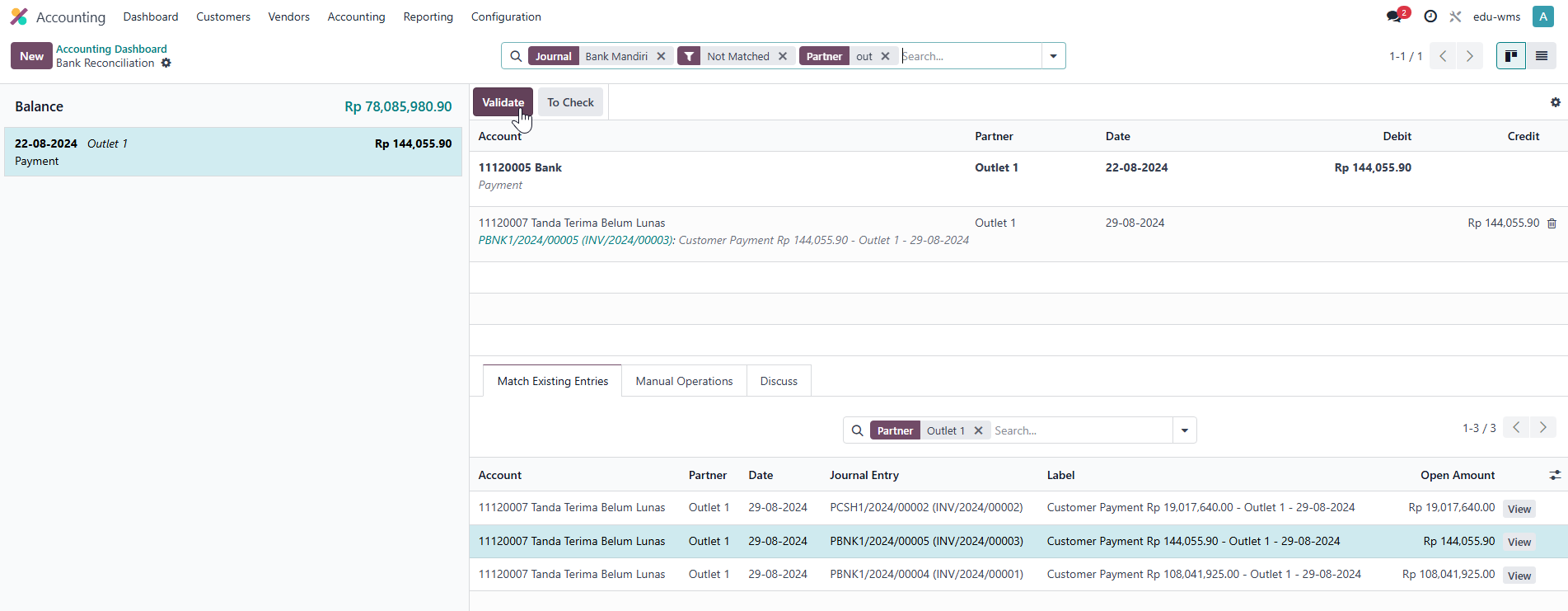This screenshot has width=1568, height=611.
Task: Open the activities clock icon
Action: point(1430,16)
